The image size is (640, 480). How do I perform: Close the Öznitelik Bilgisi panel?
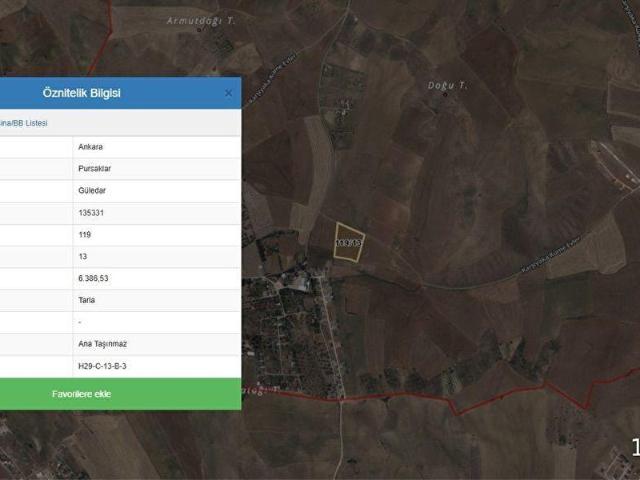[x=228, y=93]
